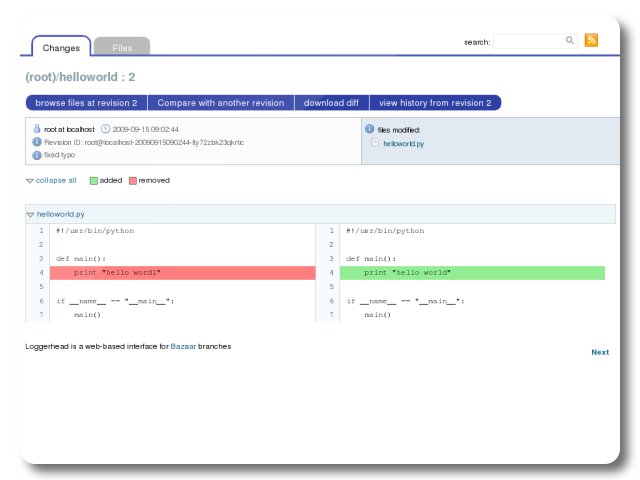Click the download diff button
The image size is (640, 480).
(x=331, y=103)
